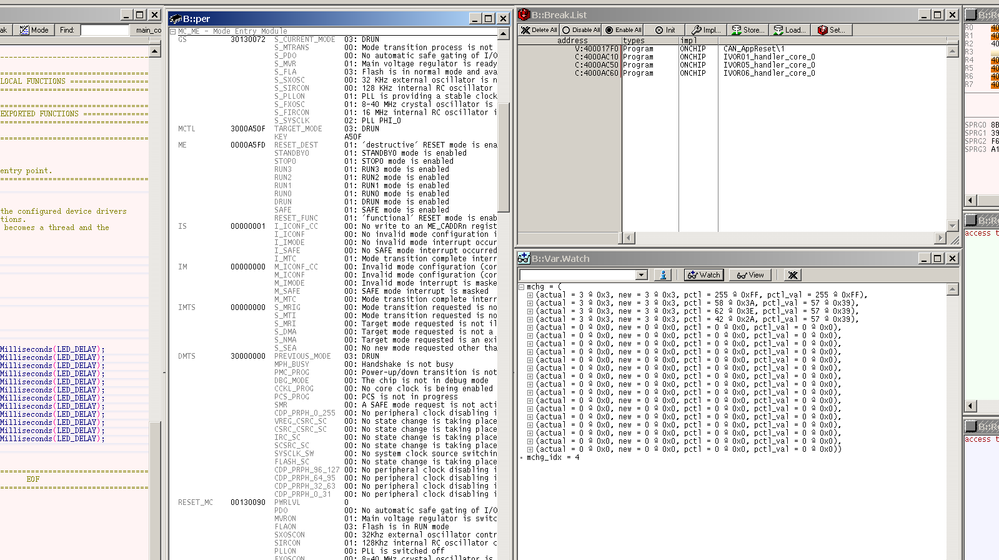Click the TARGET_MODE field in B::per
This screenshot has height=560, width=999.
pyautogui.click(x=298, y=129)
